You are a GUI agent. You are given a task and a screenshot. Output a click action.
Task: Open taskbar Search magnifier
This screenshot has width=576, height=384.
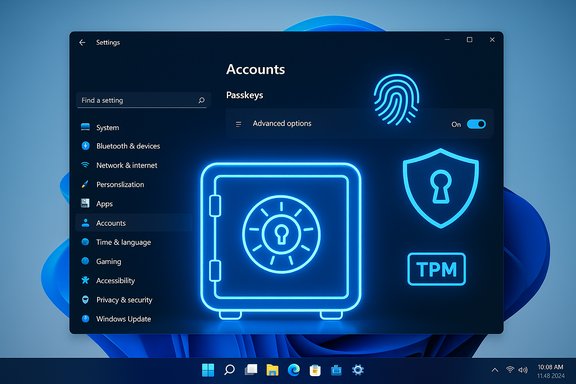(230, 370)
